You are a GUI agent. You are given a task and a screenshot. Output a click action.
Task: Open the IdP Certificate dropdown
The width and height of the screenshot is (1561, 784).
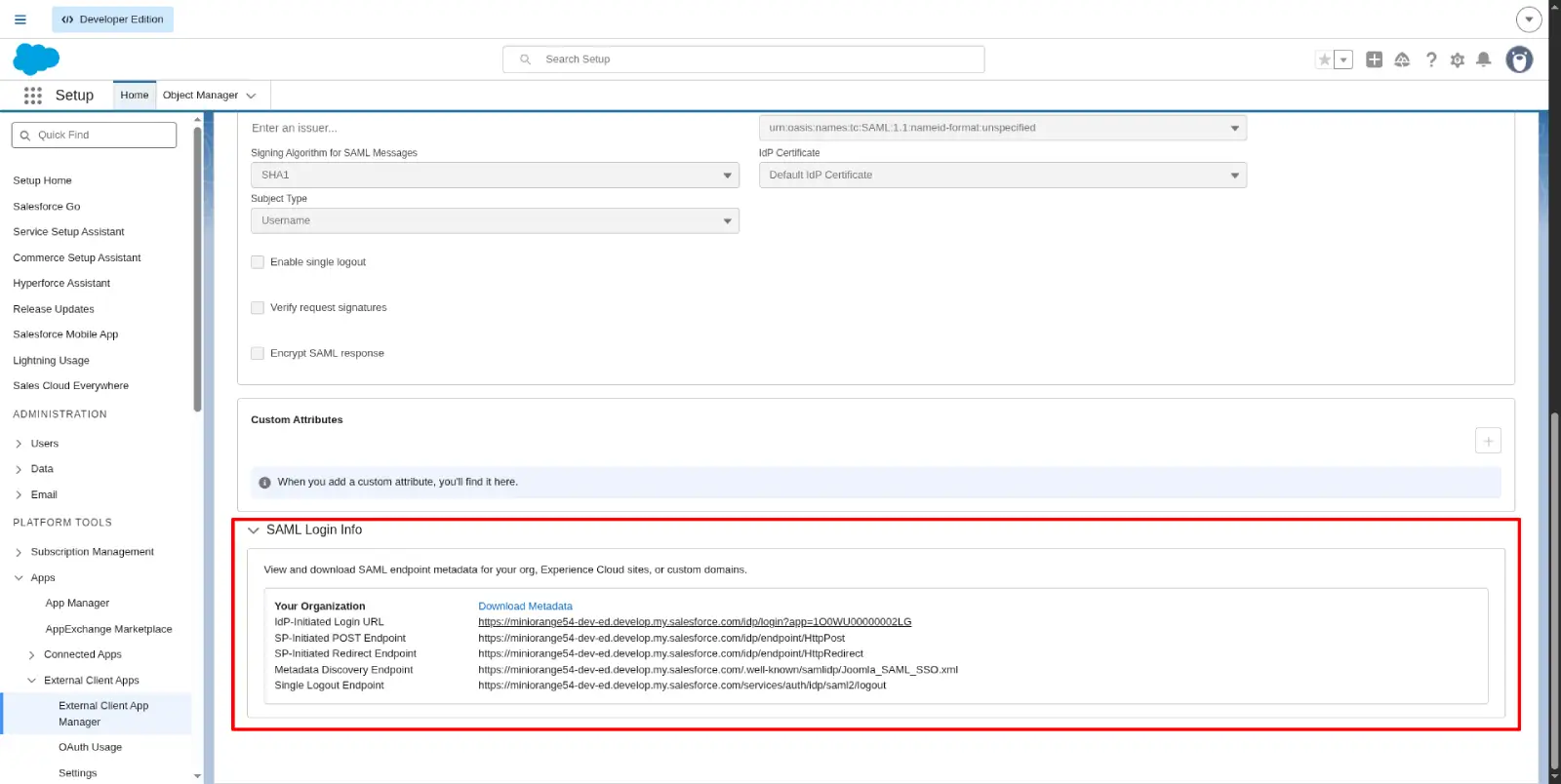click(1003, 176)
